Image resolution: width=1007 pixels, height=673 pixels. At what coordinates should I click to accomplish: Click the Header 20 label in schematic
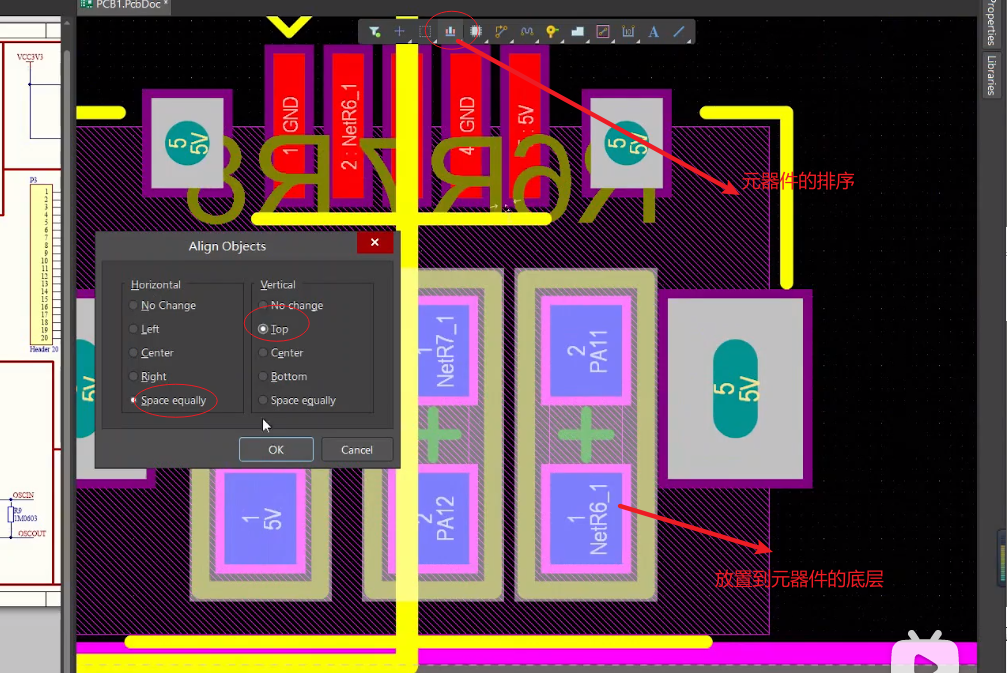(43, 349)
